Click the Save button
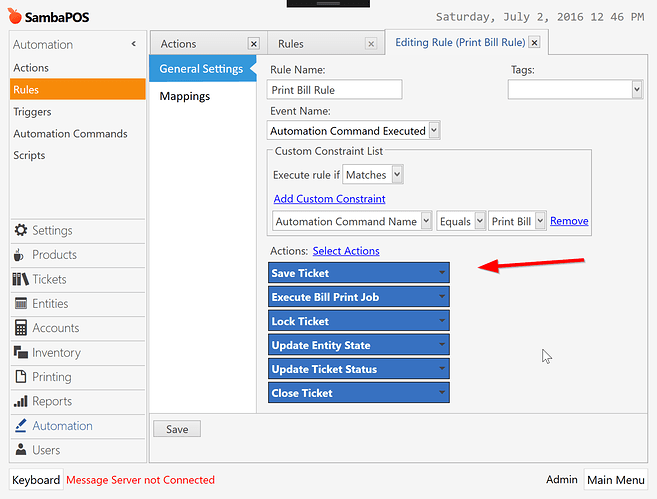The image size is (657, 499). click(177, 429)
